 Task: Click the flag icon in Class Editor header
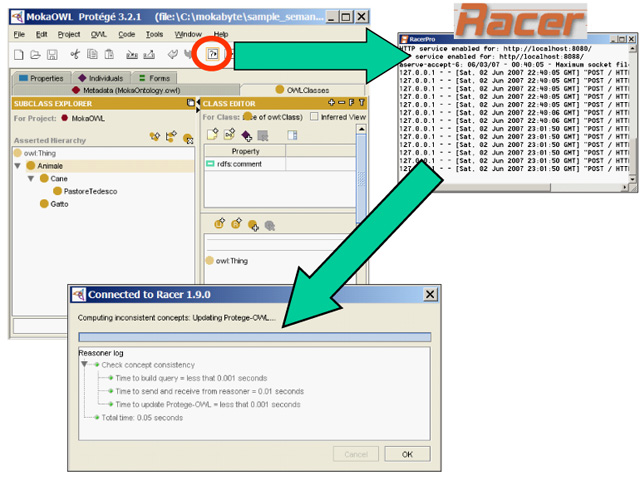[x=351, y=102]
